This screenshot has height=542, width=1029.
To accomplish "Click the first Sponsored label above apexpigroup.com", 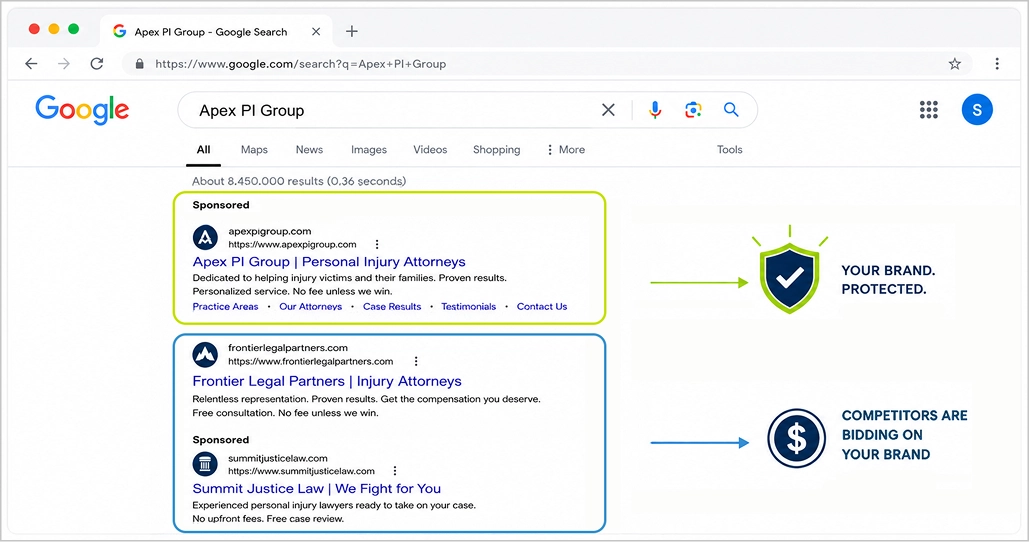I will click(x=220, y=205).
